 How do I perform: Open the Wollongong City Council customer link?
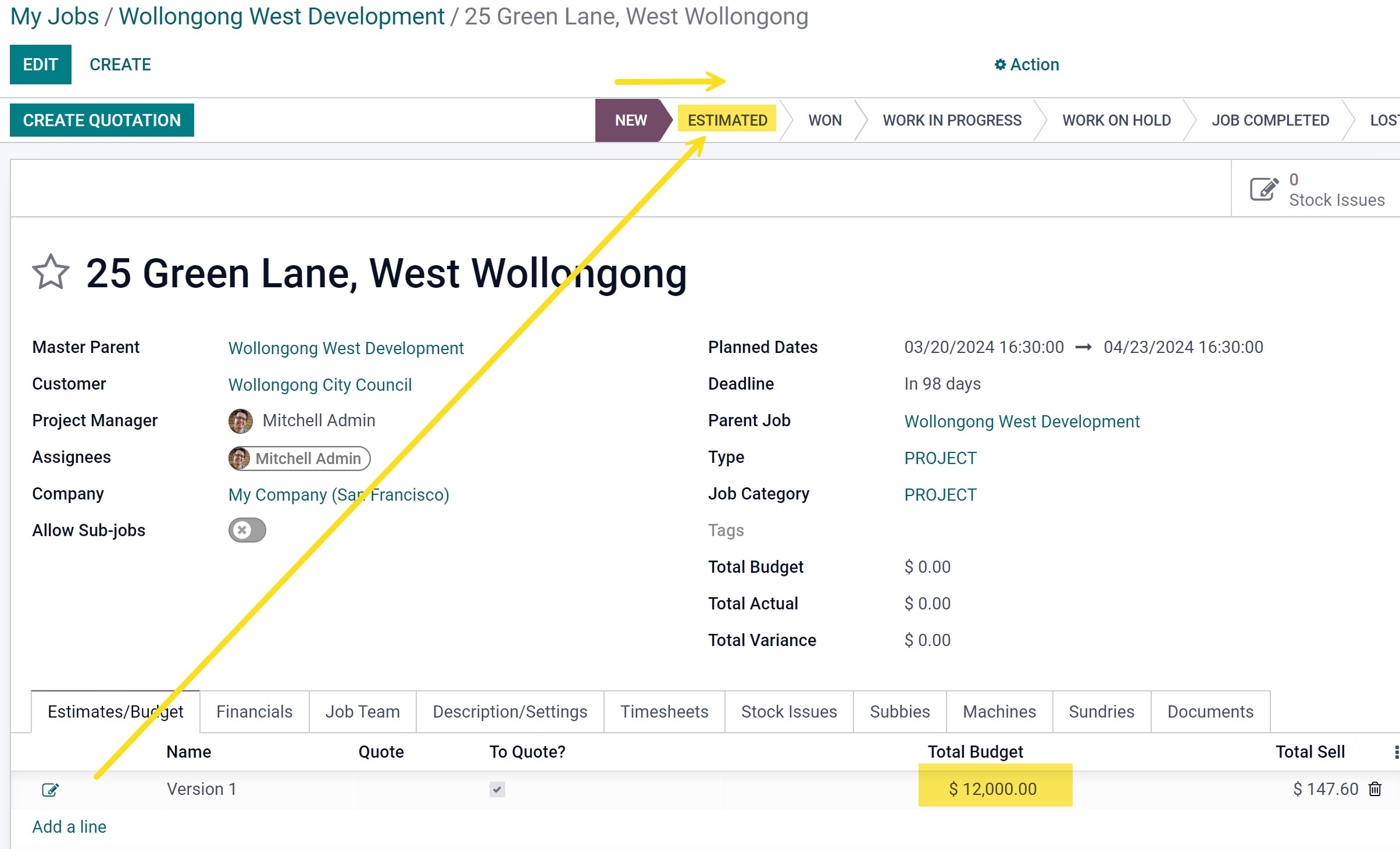[320, 384]
